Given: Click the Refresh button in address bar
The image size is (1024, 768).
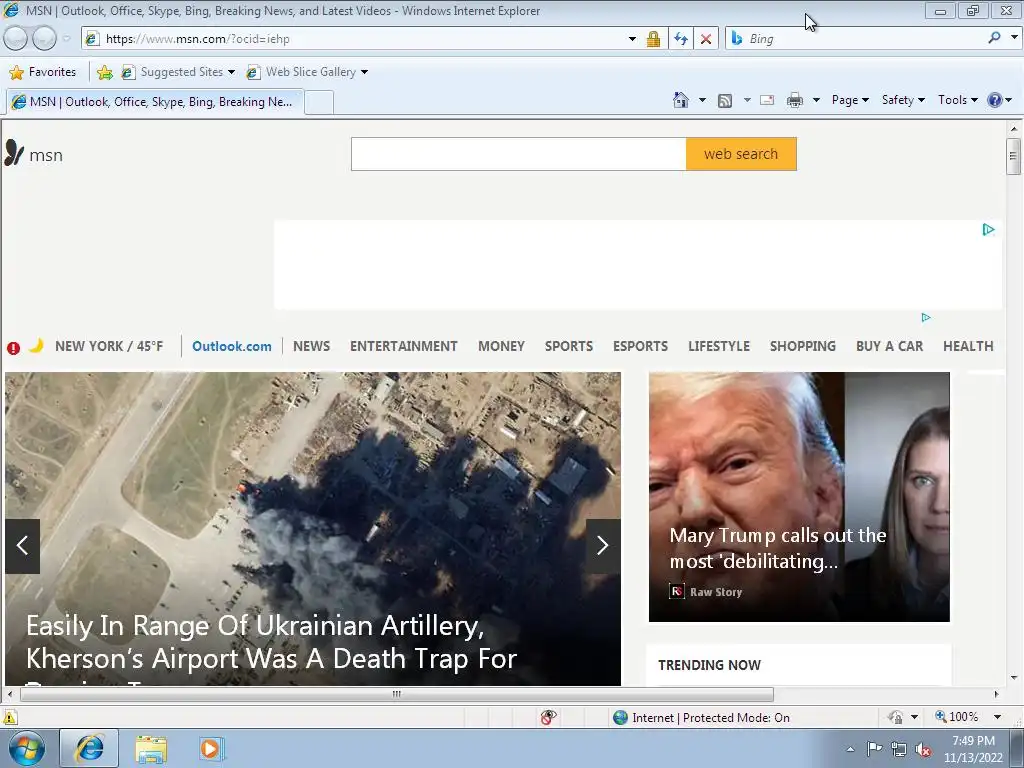Looking at the screenshot, I should click(680, 39).
